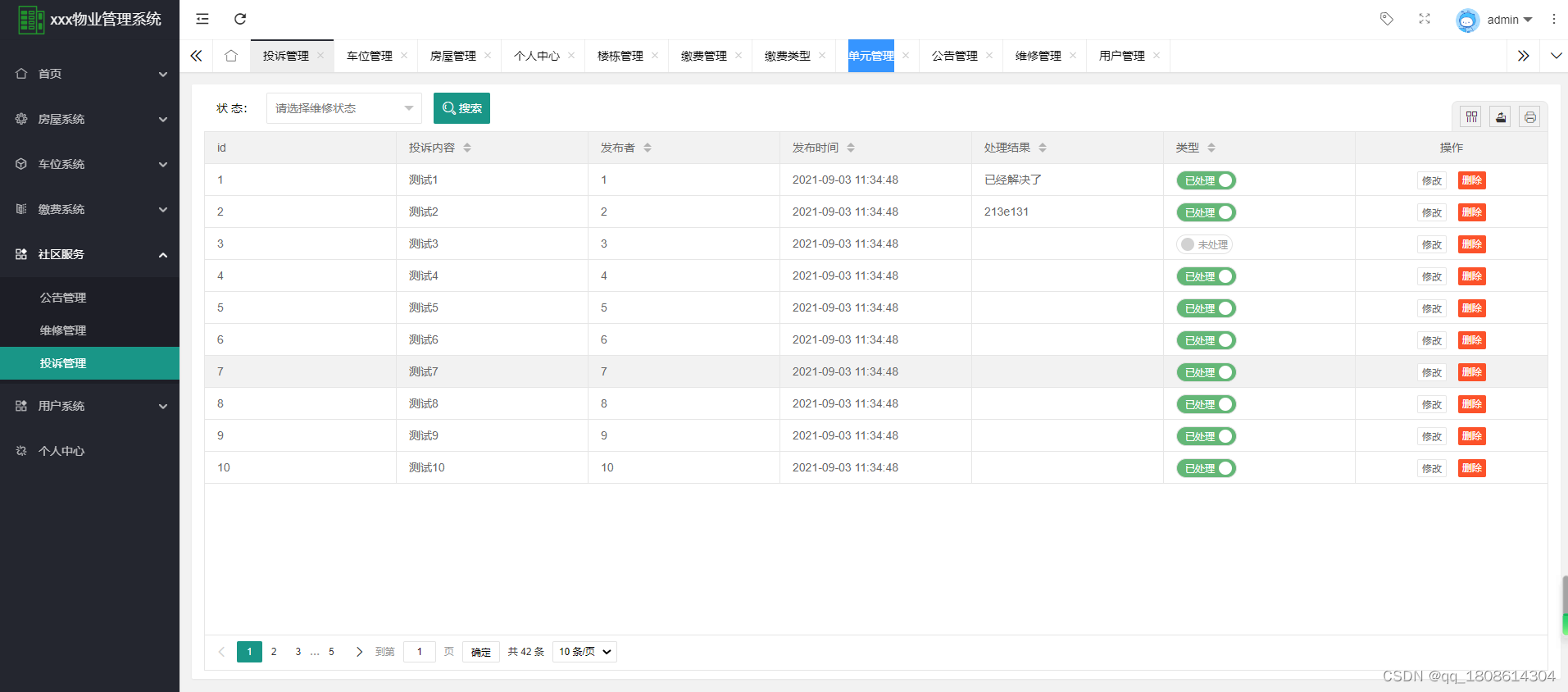This screenshot has width=1568, height=692.
Task: Toggle 已处理 switch for row 测试8
Action: [x=1207, y=404]
